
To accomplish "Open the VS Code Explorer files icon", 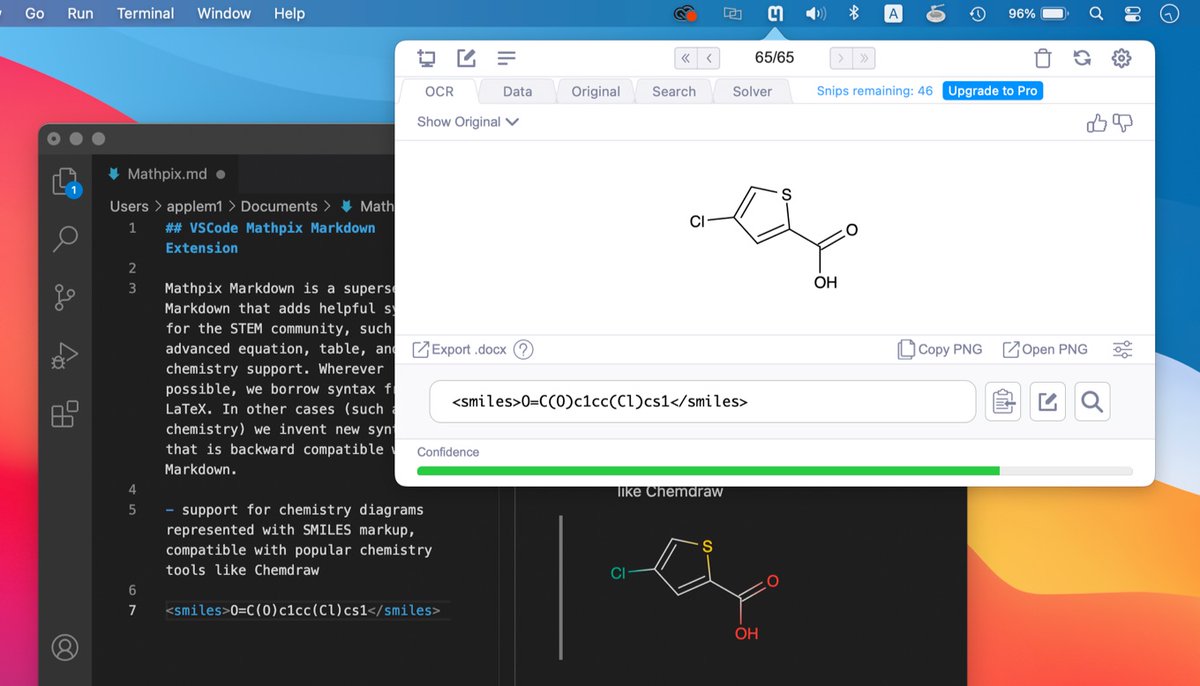I will tap(65, 182).
